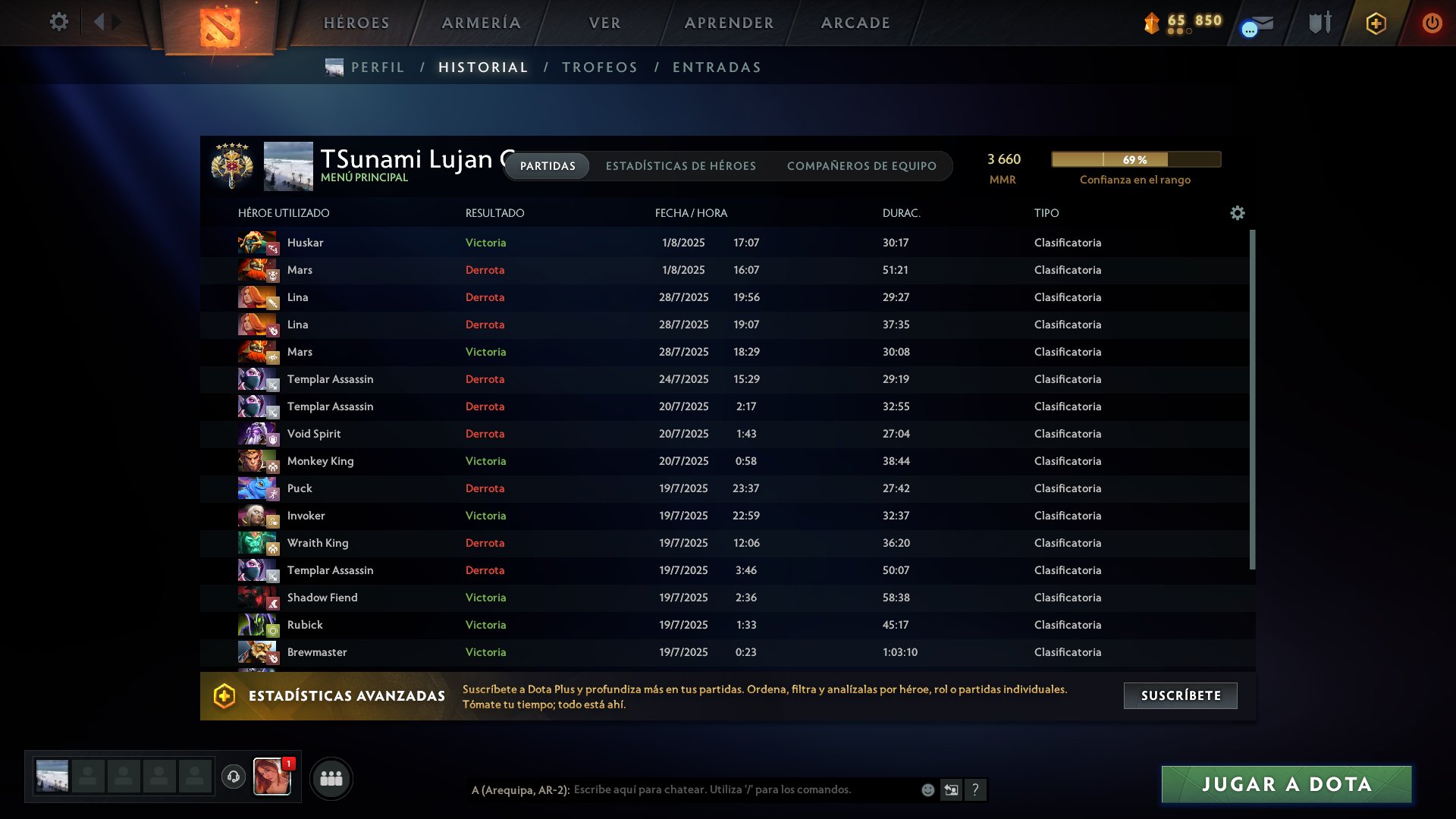The width and height of the screenshot is (1456, 819).
Task: Click the Shadow Fiend hero portrait
Action: pos(258,598)
